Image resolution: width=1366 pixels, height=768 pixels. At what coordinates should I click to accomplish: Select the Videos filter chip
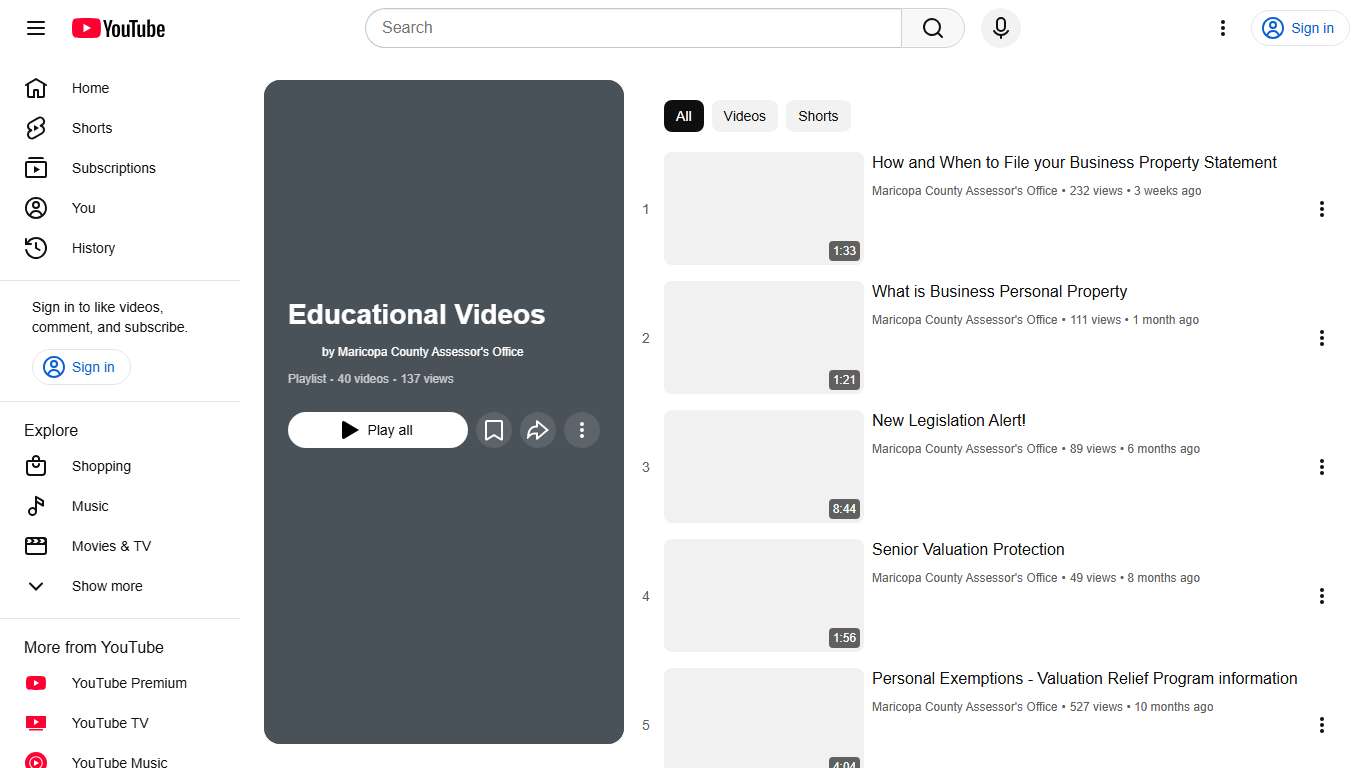coord(744,116)
